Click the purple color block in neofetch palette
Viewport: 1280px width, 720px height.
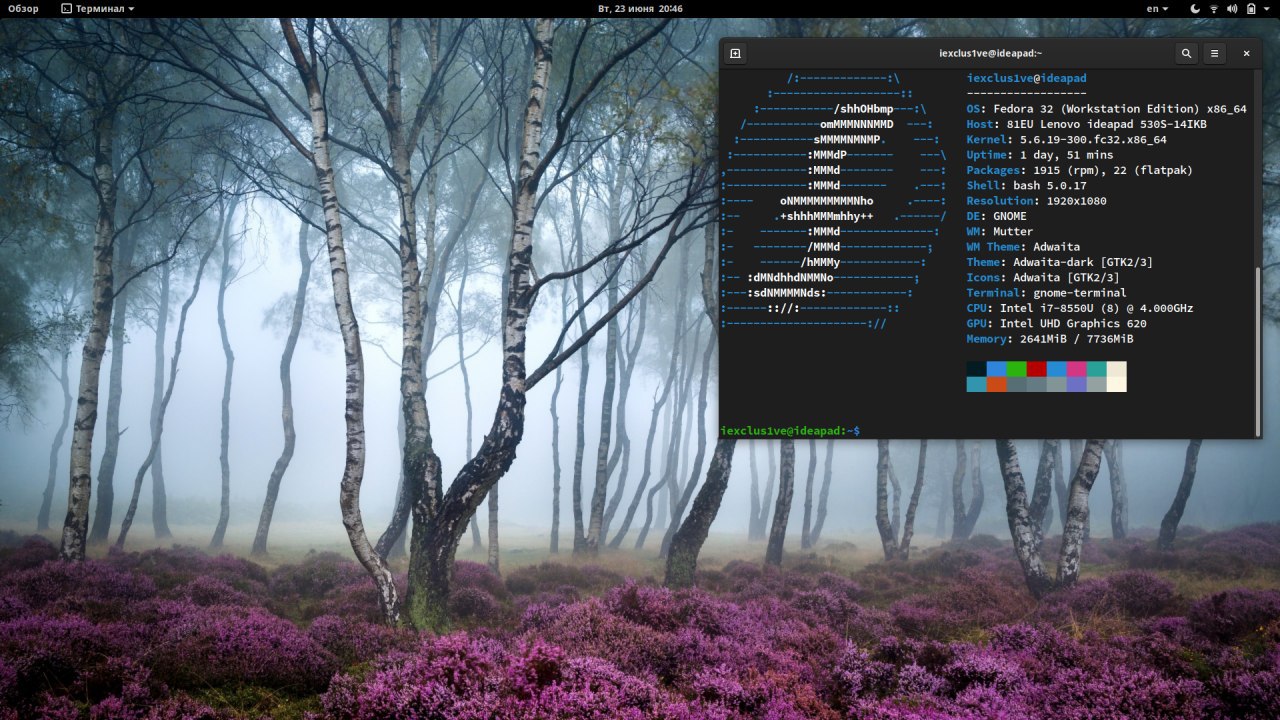click(x=1076, y=384)
